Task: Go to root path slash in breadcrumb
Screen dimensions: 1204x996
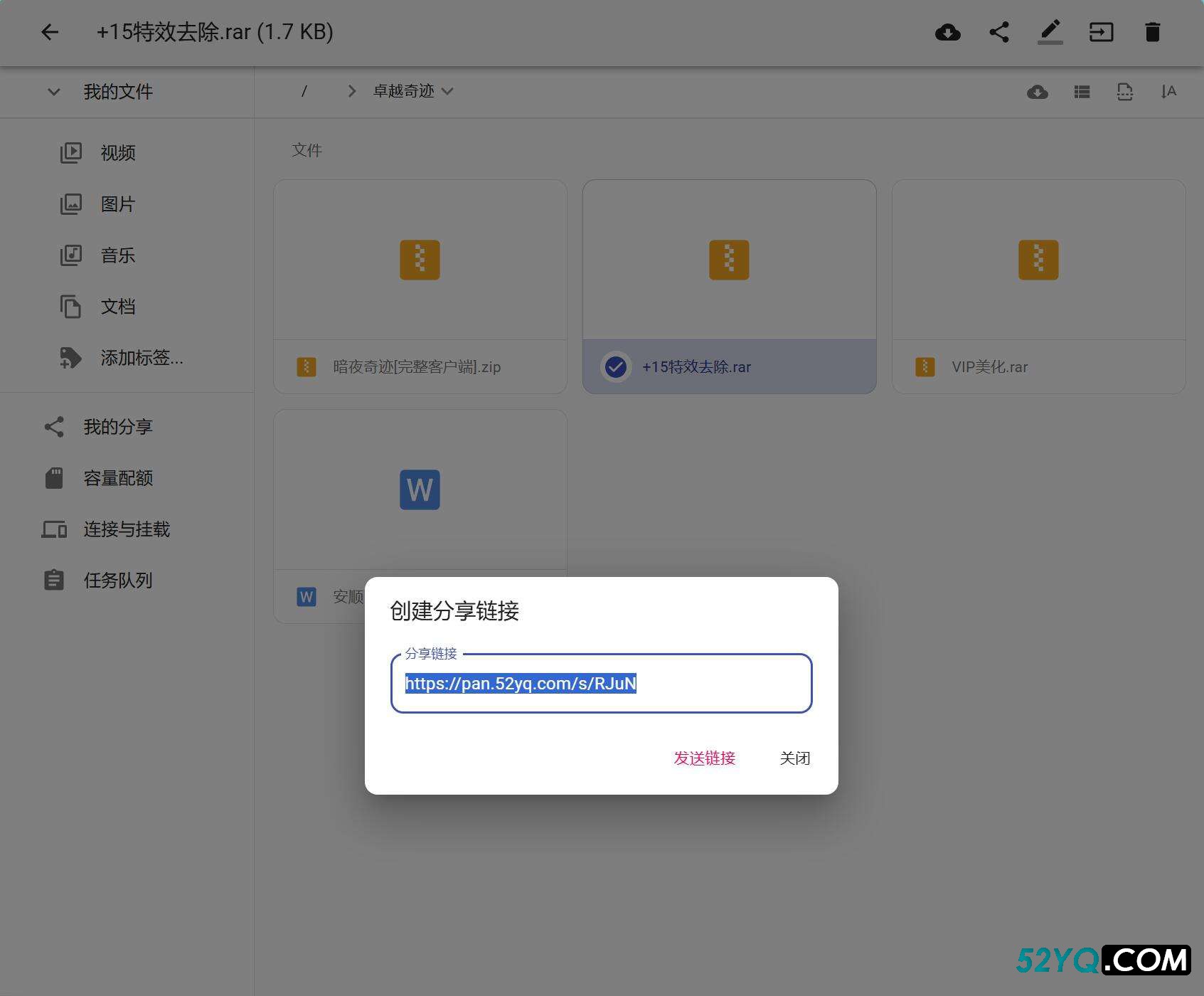Action: [304, 91]
